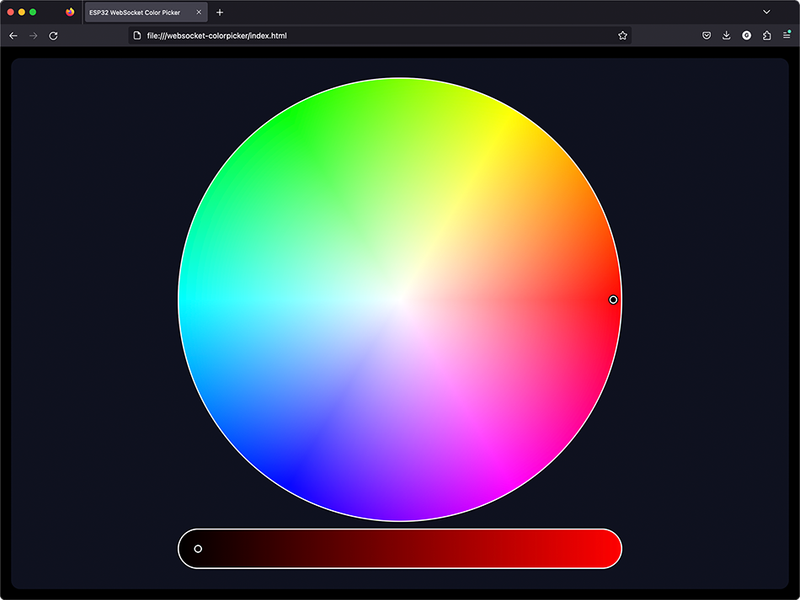The image size is (800, 600).
Task: Open the Firefox downloads panel
Action: click(x=726, y=35)
